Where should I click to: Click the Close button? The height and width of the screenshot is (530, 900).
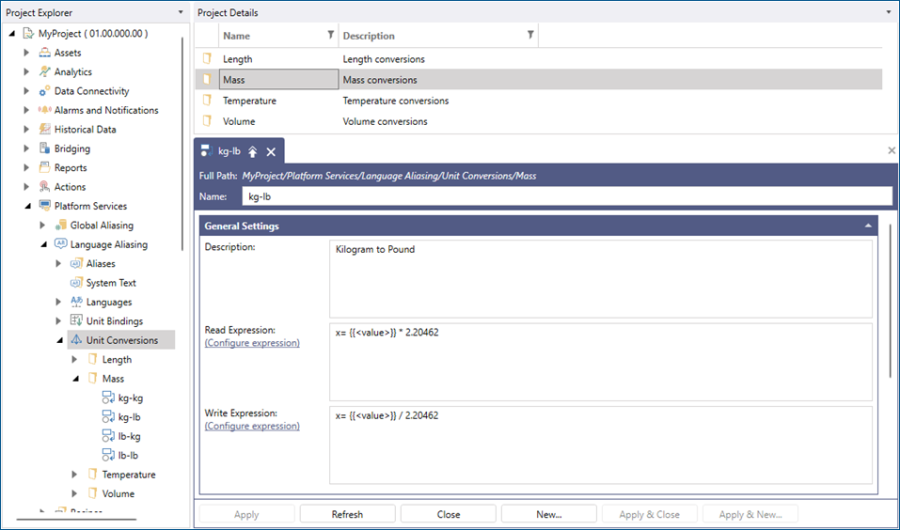448,514
